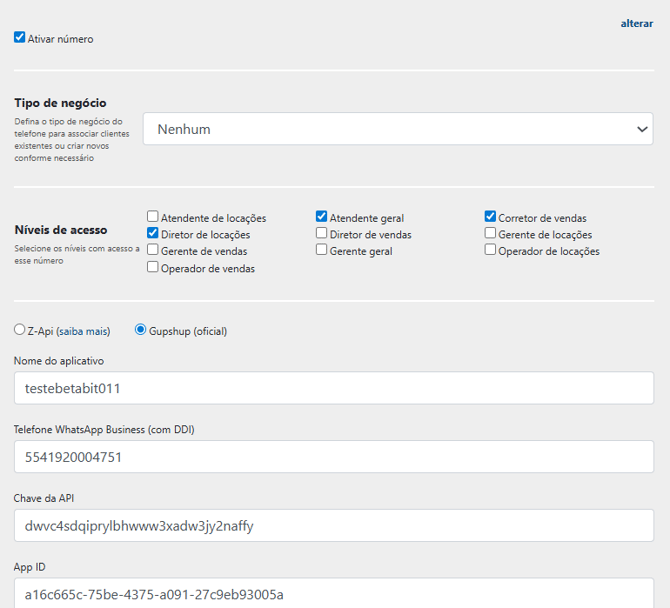
Task: Enable the 'Diretor de vendas' checkbox
Action: (x=322, y=234)
